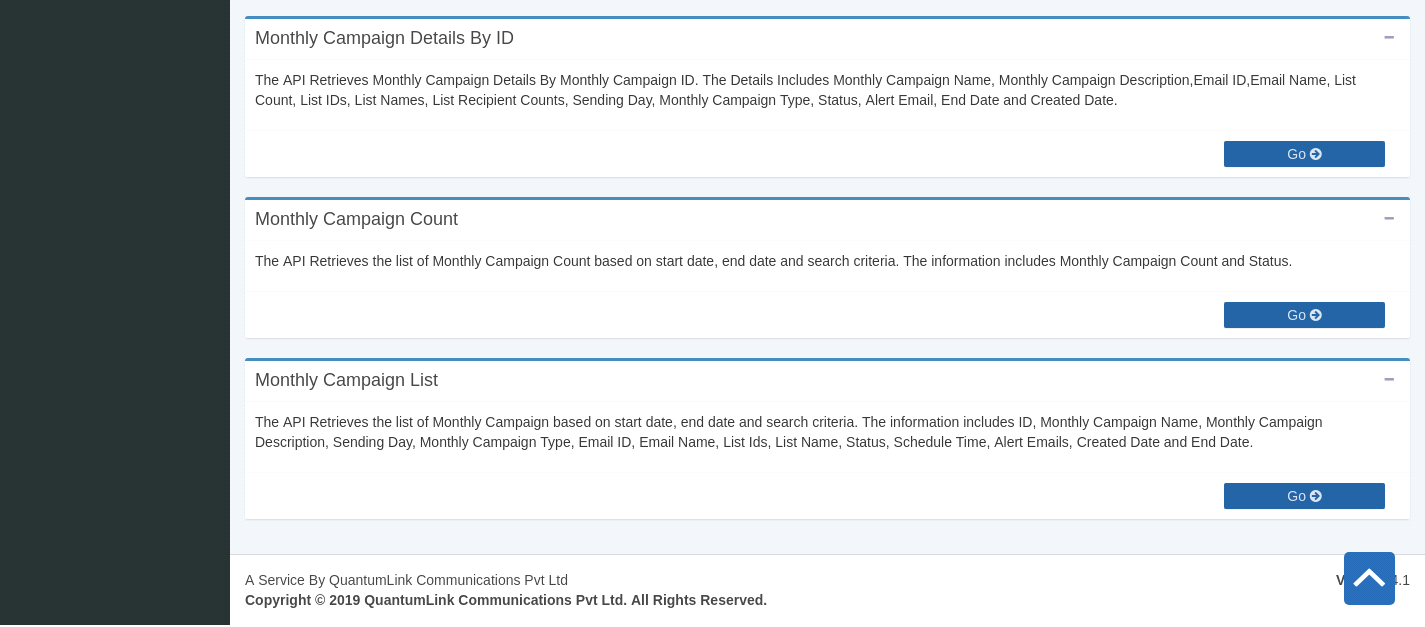
Task: Click arrow icon in Campaign Count Go button
Action: 1316,315
